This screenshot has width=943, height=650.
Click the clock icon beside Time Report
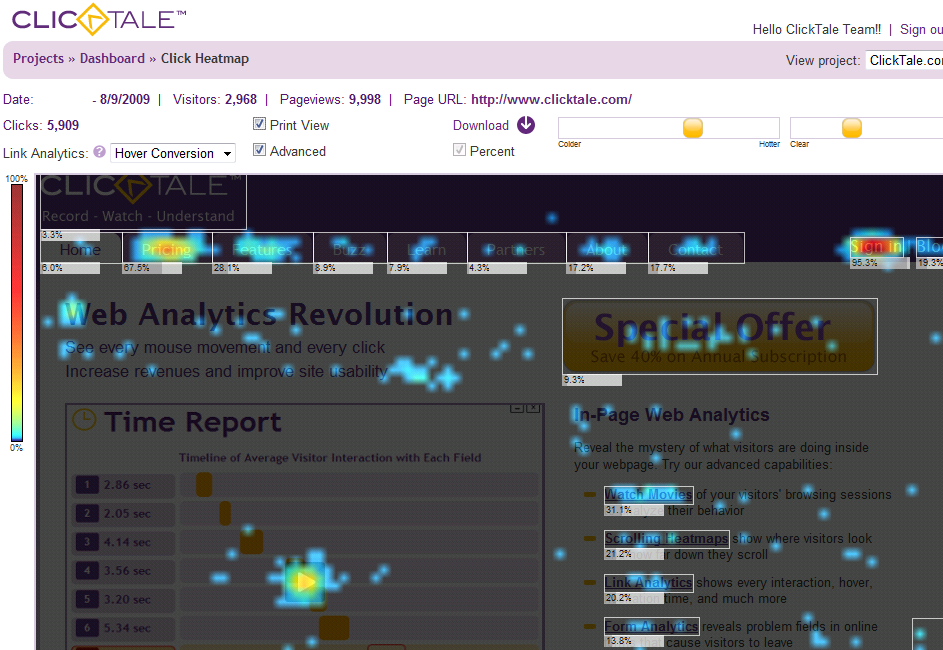84,419
